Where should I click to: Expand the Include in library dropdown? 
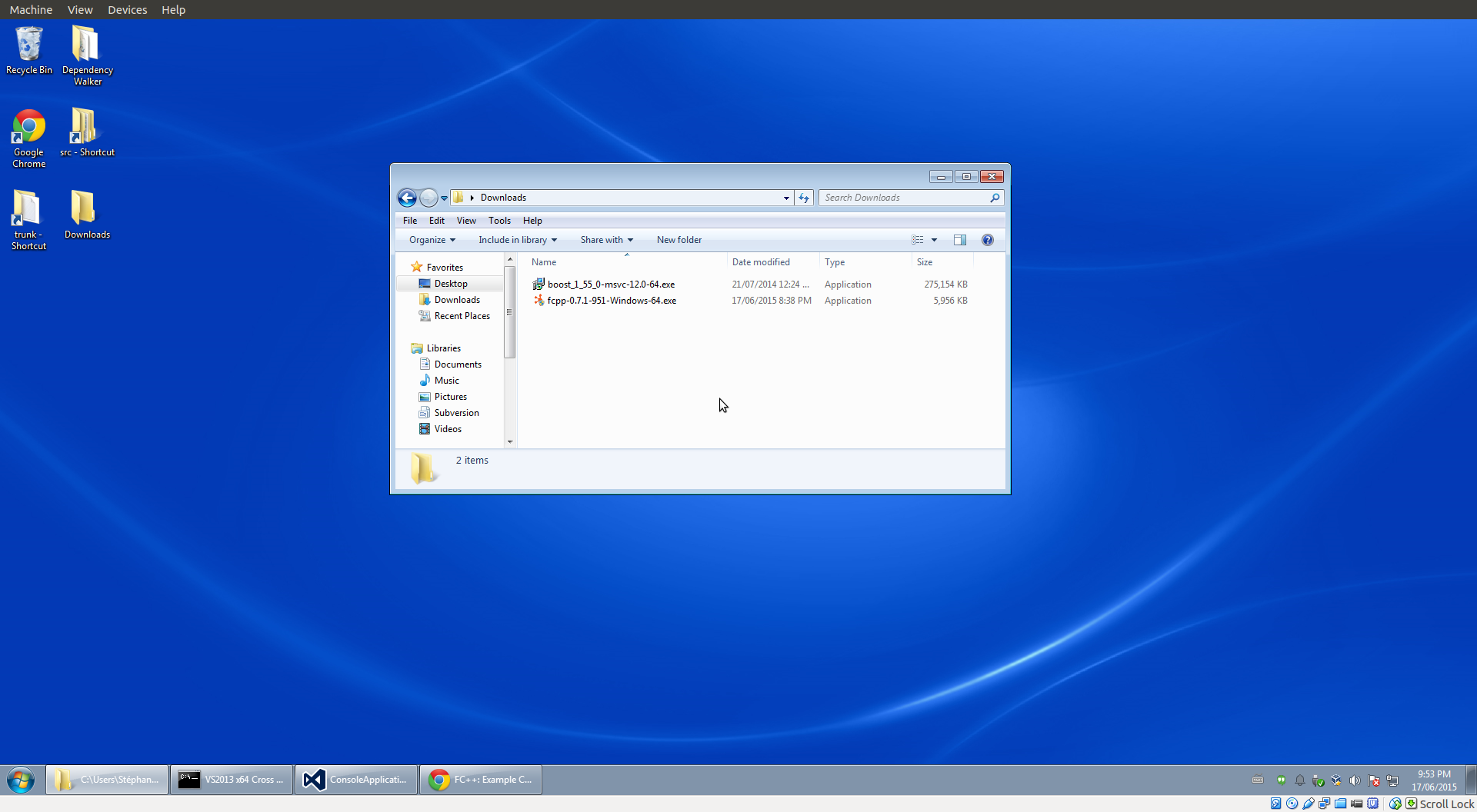point(518,240)
